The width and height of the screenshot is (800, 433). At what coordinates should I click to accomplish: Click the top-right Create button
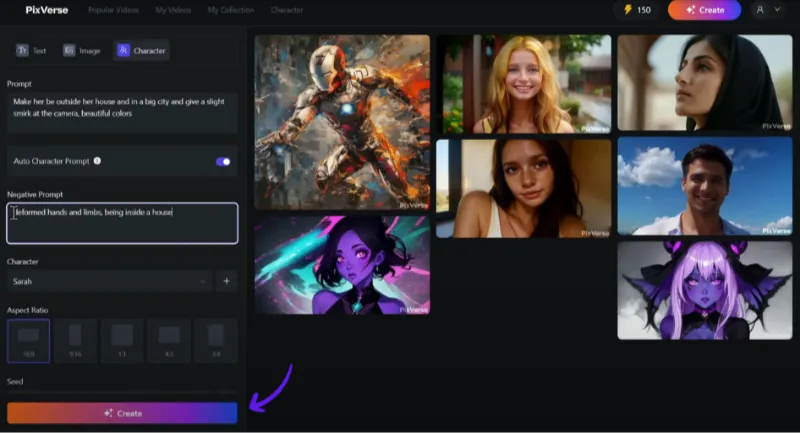[x=704, y=10]
